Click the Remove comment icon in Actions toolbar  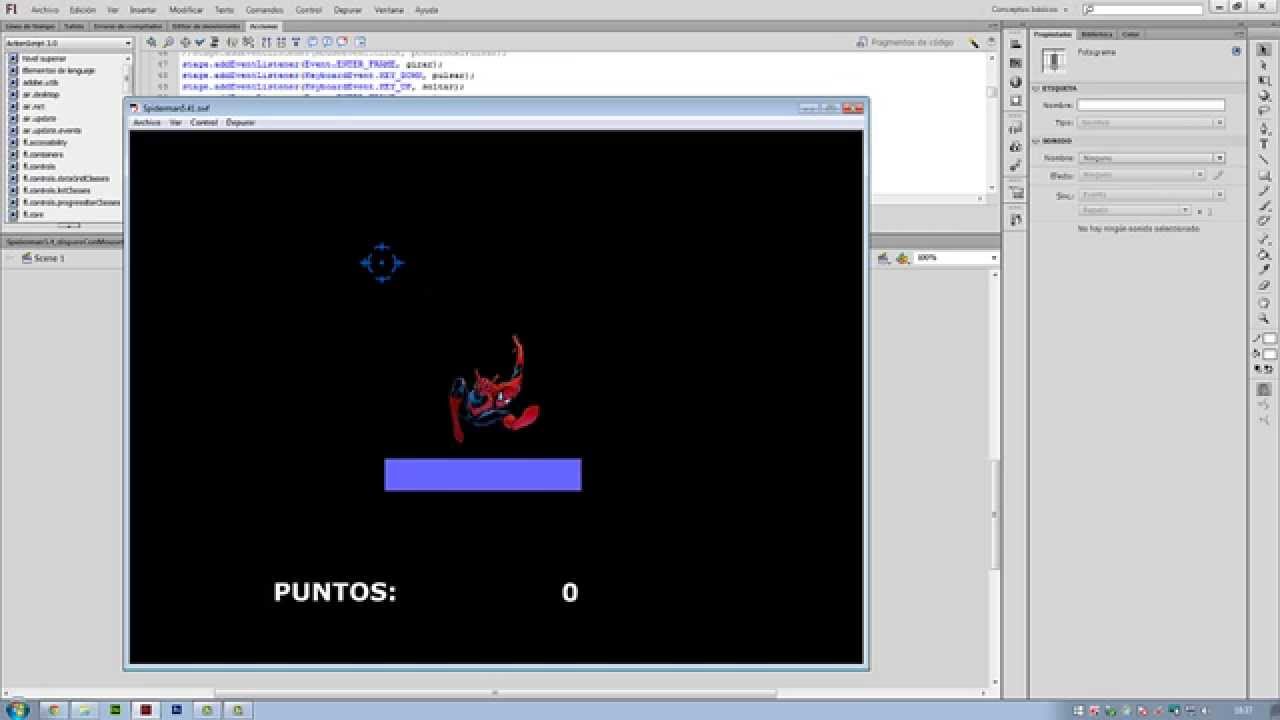tap(342, 43)
